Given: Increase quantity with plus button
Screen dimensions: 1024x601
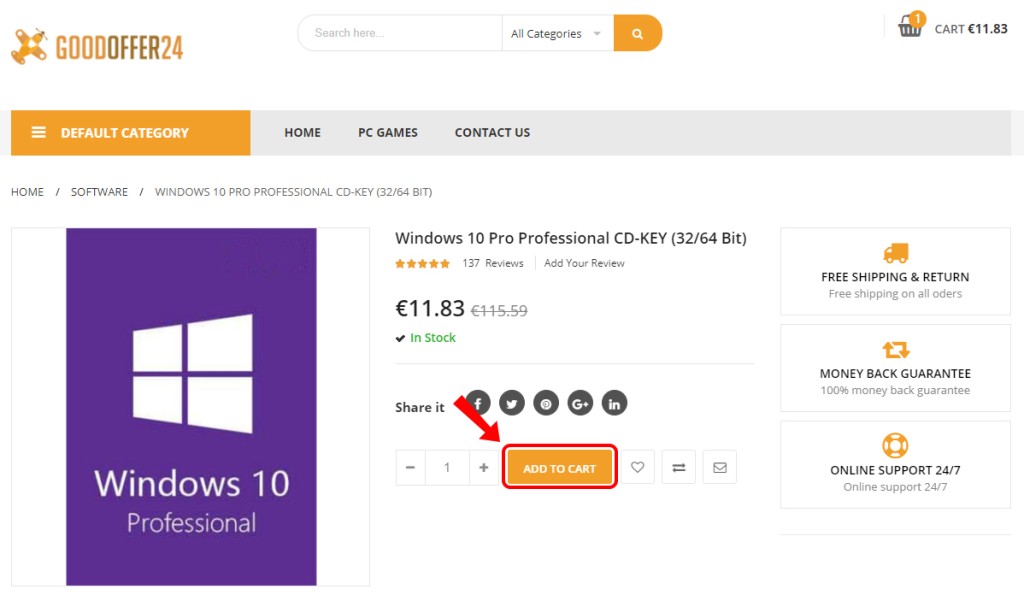Looking at the screenshot, I should point(484,467).
